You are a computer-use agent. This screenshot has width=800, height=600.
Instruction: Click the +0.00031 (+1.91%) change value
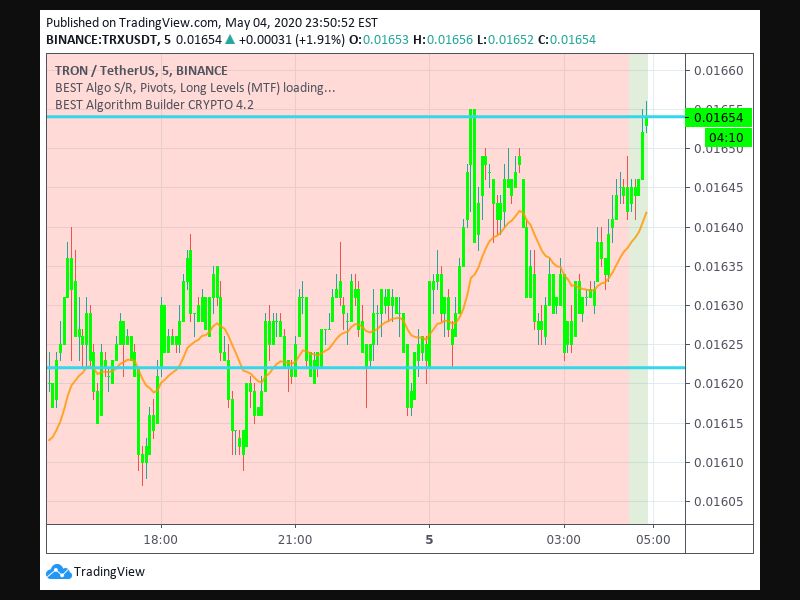(x=292, y=40)
